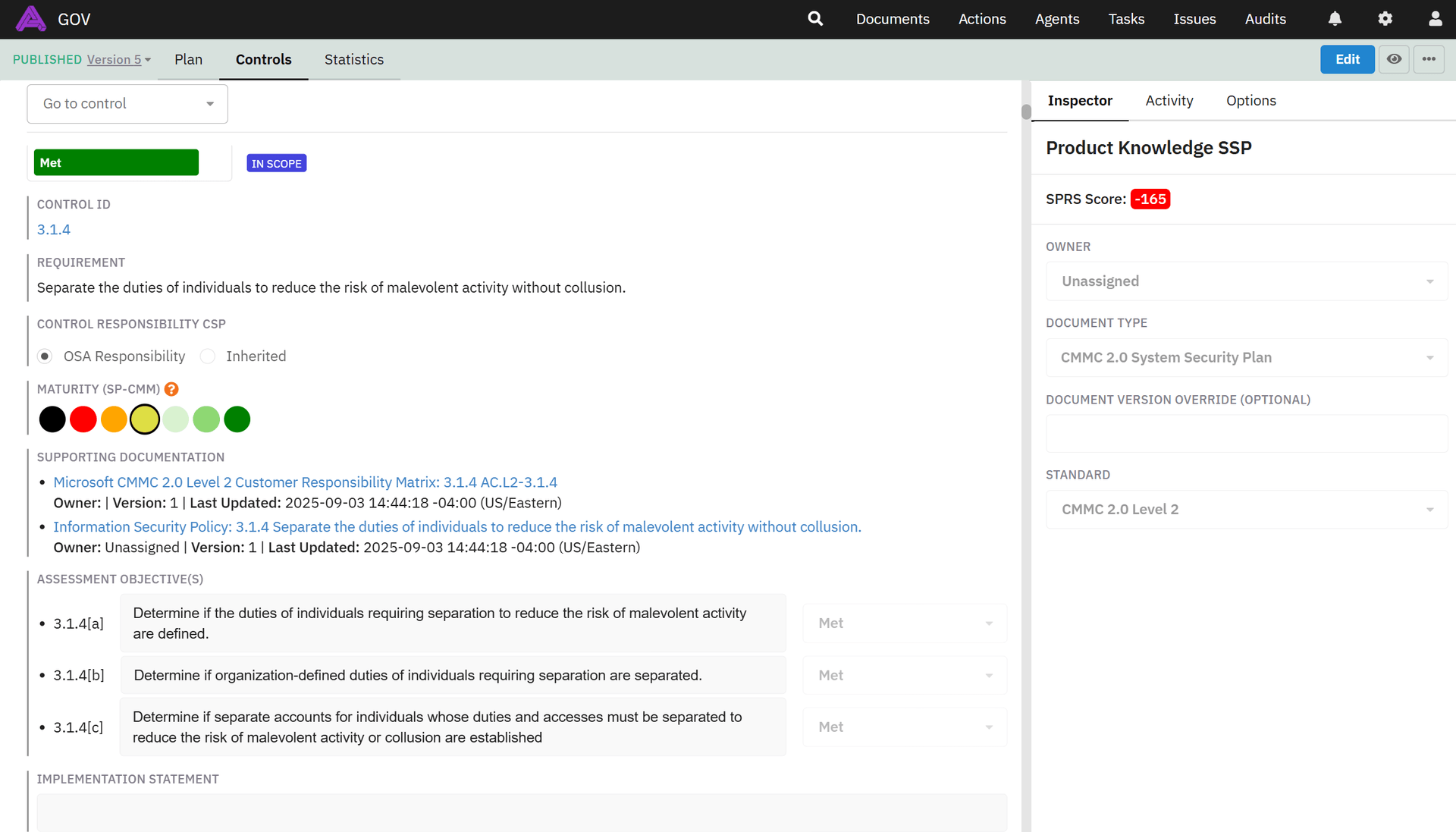Image resolution: width=1456 pixels, height=832 pixels.
Task: Click the GOV logo icon
Action: tap(31, 19)
